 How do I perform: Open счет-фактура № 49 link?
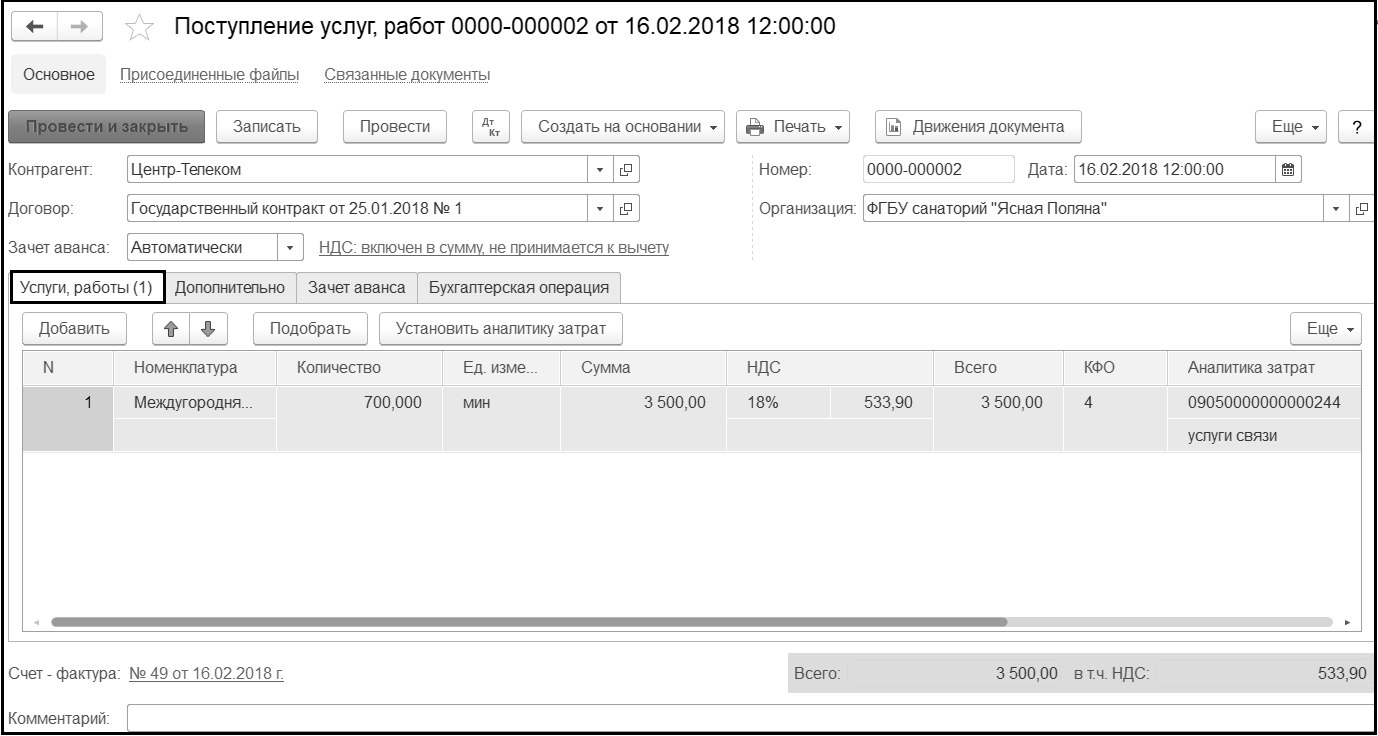point(207,674)
